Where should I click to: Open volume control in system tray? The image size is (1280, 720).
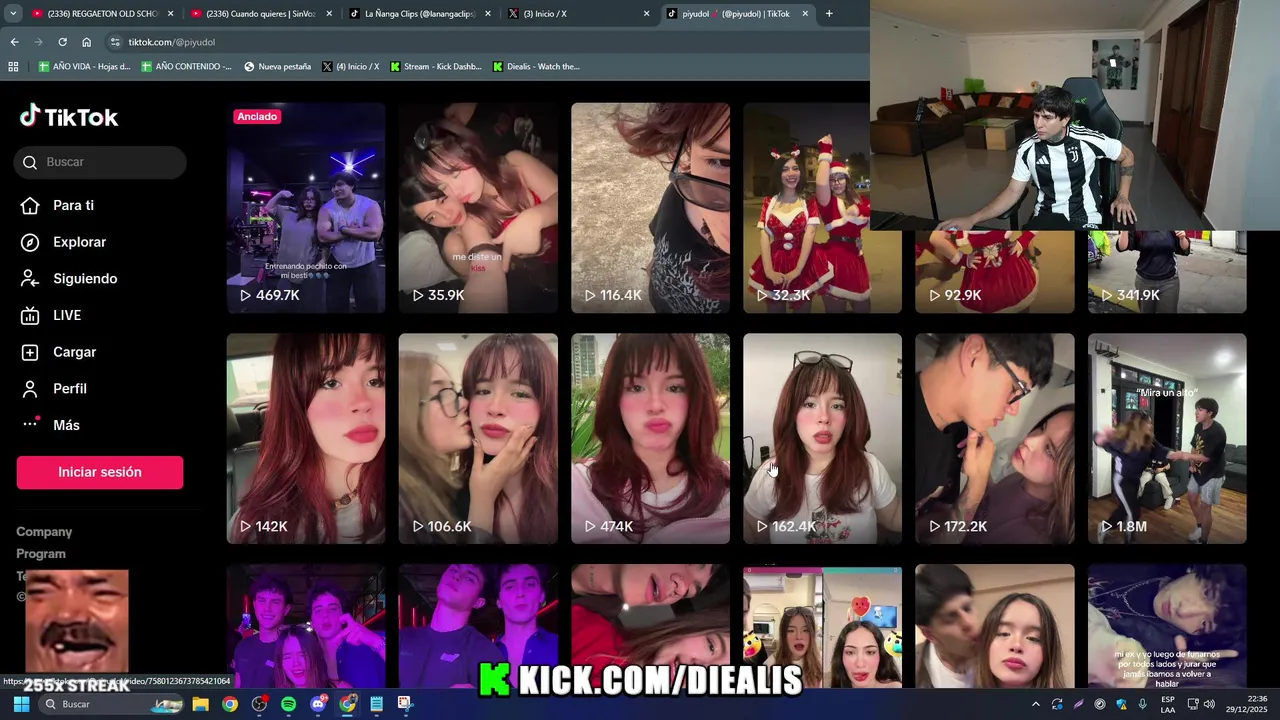tap(1210, 704)
